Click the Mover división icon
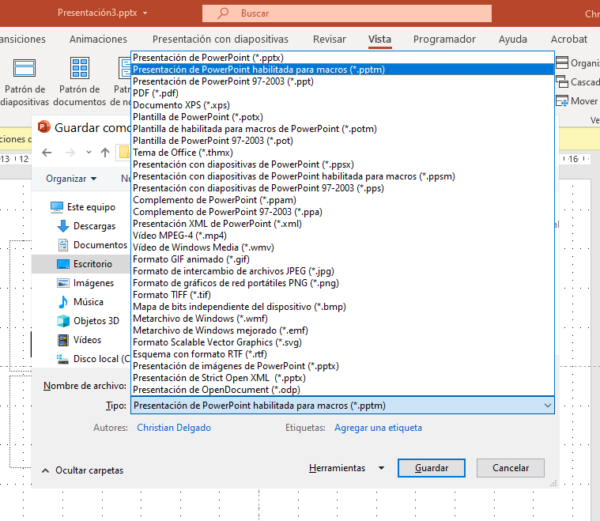 pos(562,101)
